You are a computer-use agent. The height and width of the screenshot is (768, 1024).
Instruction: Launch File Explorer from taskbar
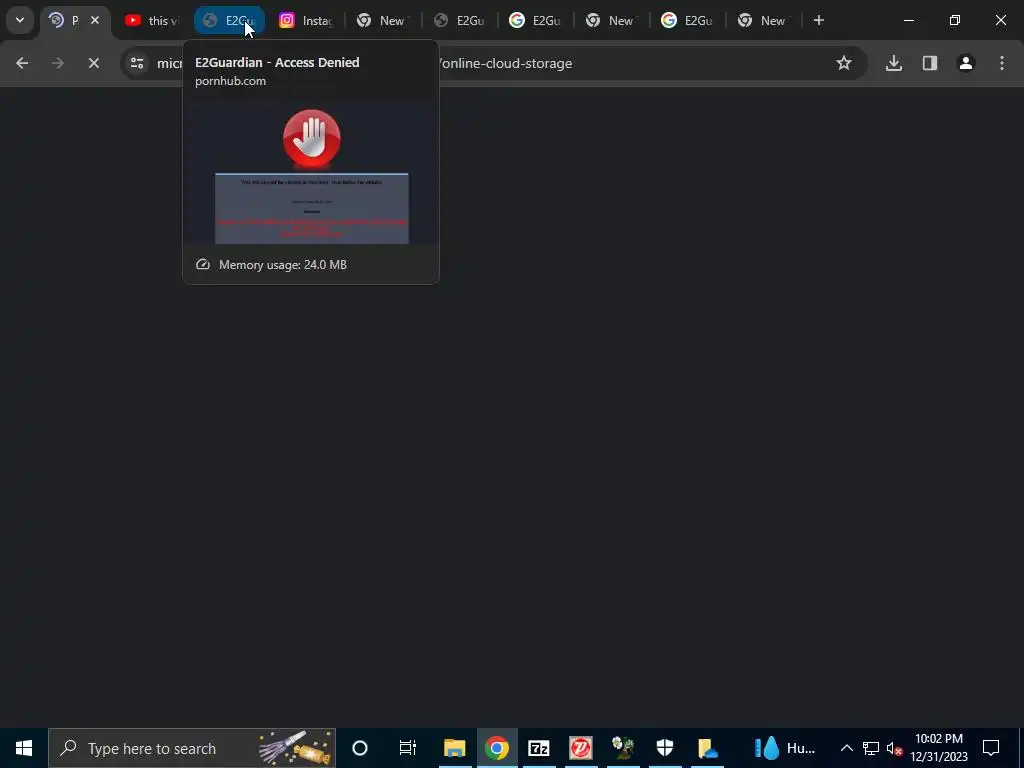click(x=455, y=748)
